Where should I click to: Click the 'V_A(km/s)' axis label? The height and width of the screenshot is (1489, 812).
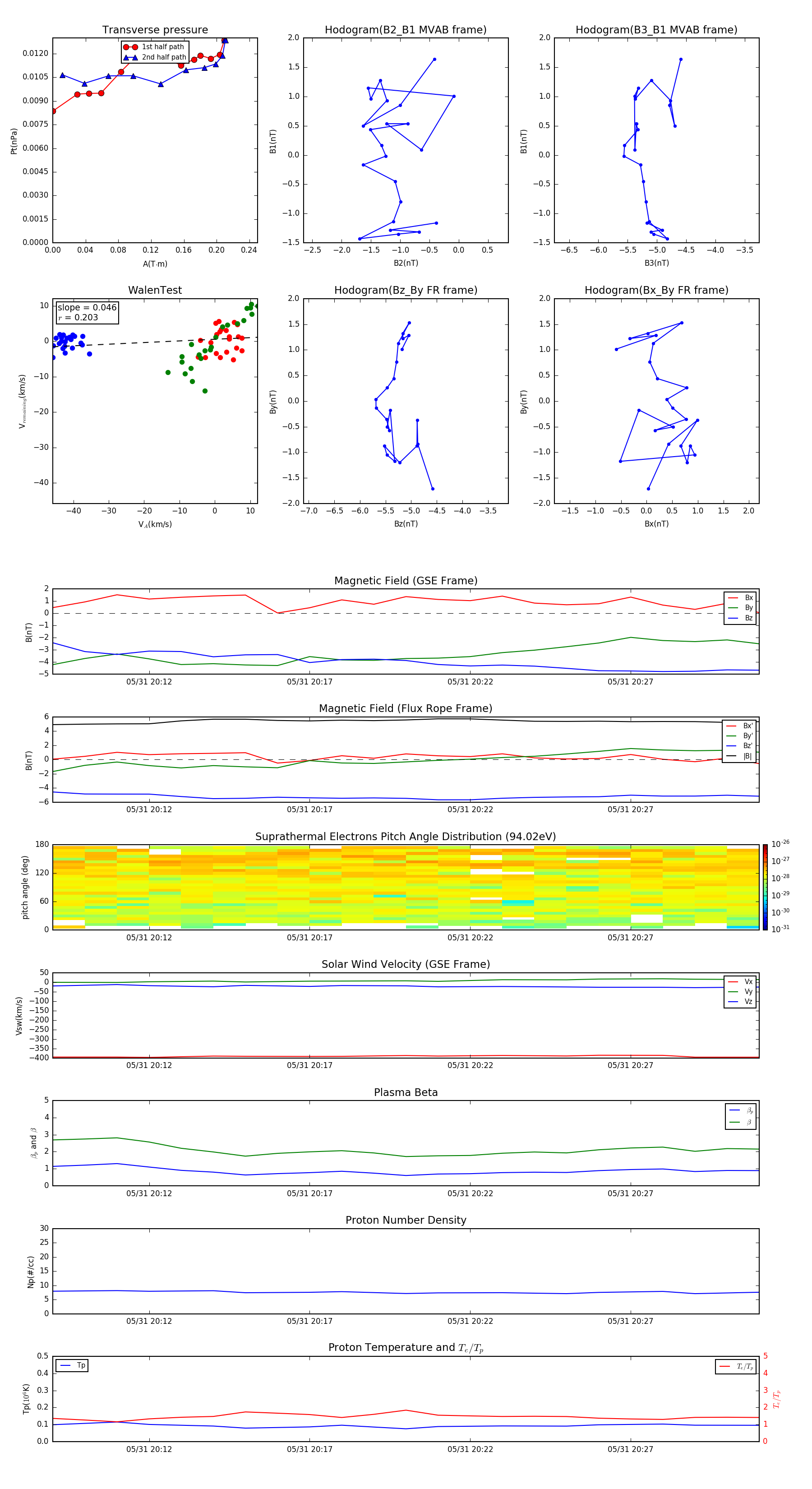pyautogui.click(x=155, y=525)
